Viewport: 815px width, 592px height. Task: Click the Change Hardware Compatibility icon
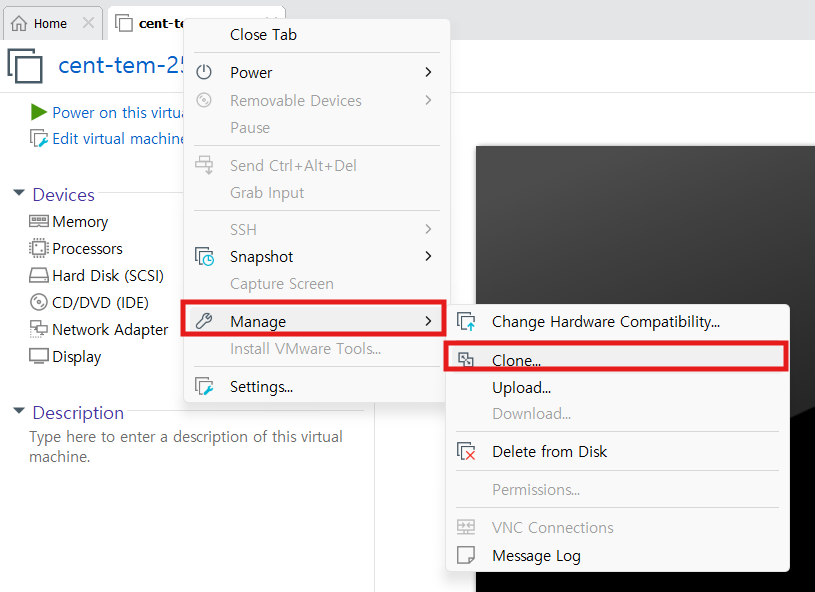(466, 322)
